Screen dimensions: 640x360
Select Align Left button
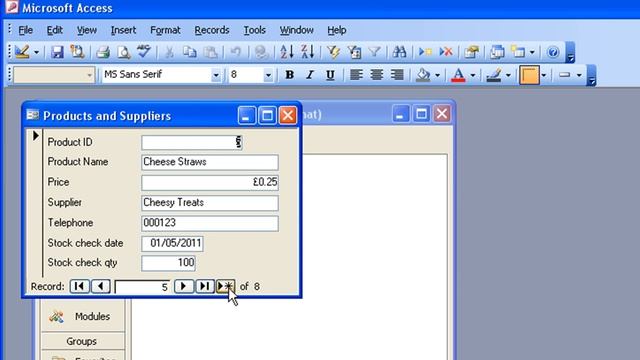click(356, 75)
